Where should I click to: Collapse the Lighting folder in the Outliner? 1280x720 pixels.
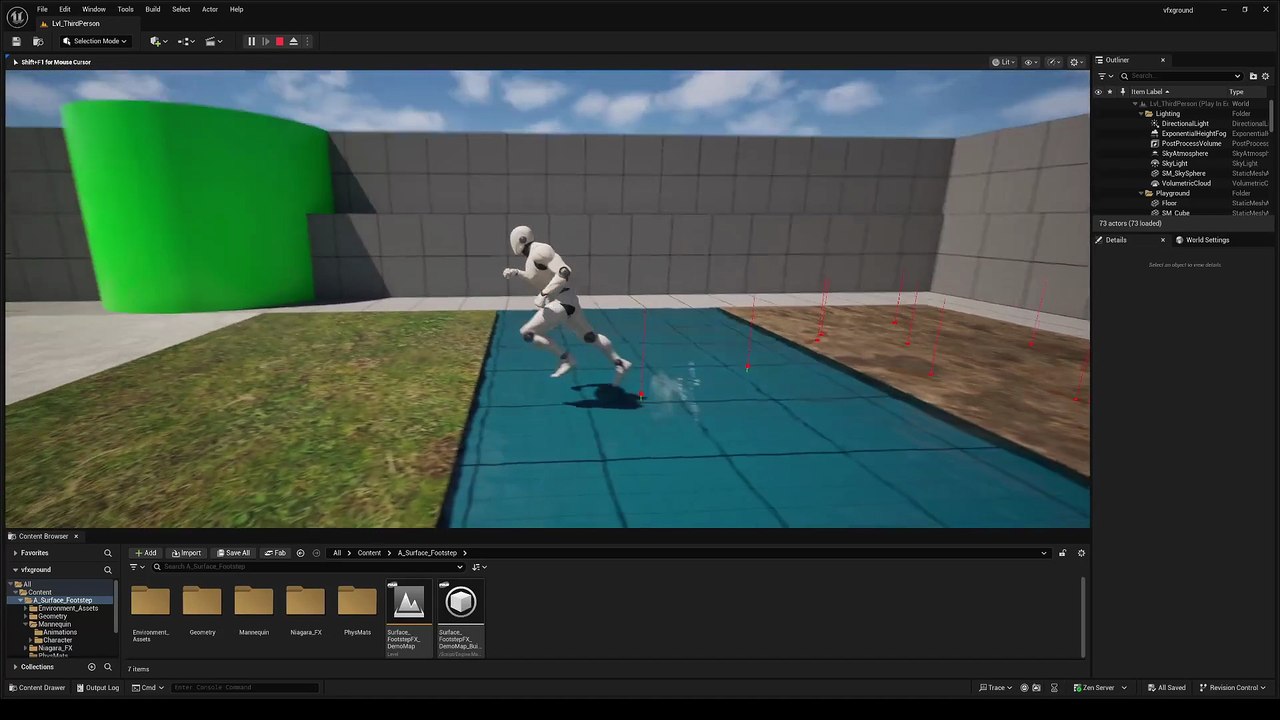tap(1141, 114)
